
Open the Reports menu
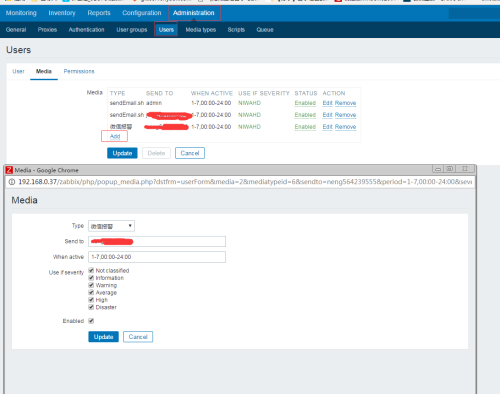99,13
